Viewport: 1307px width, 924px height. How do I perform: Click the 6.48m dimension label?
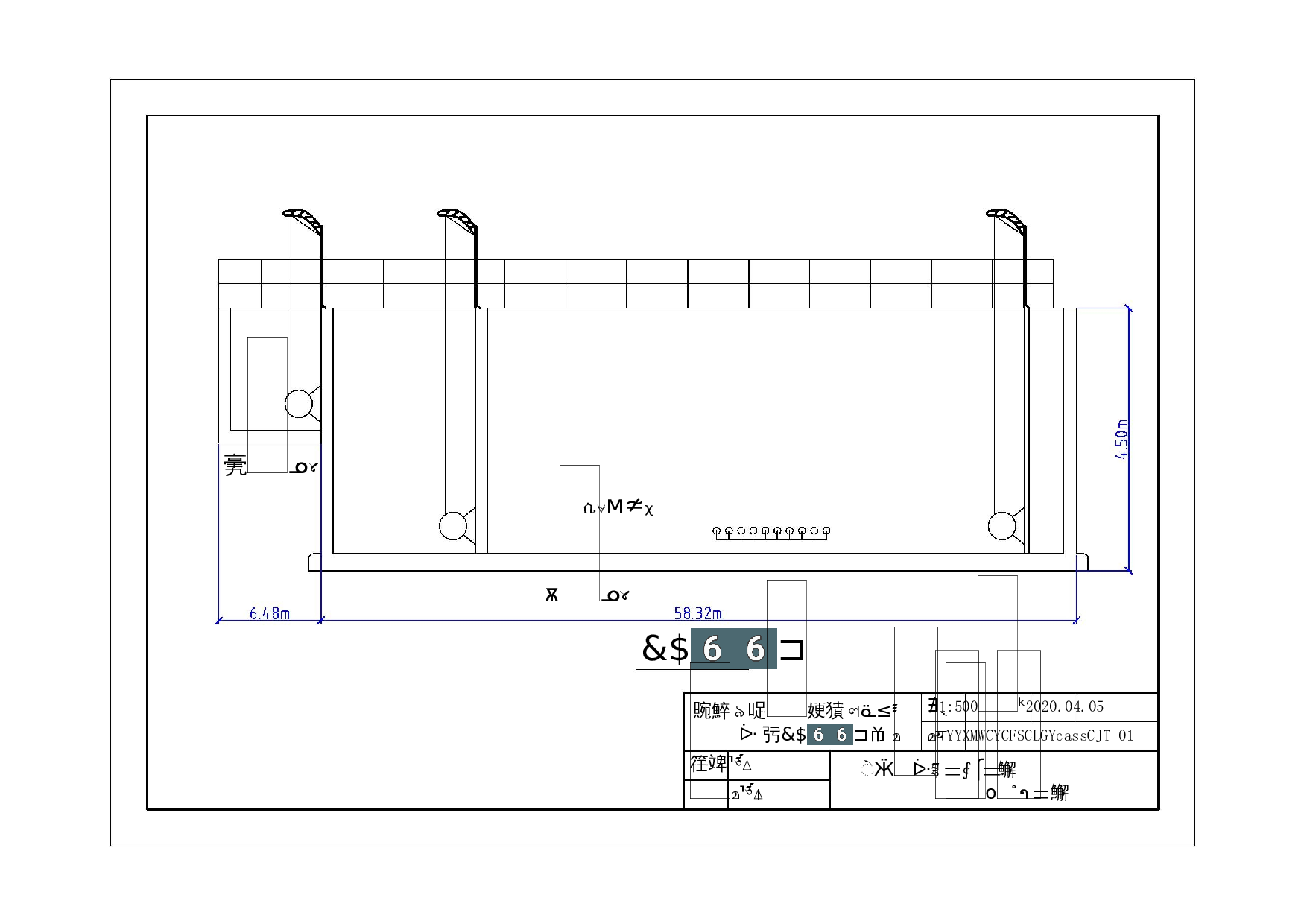[269, 613]
